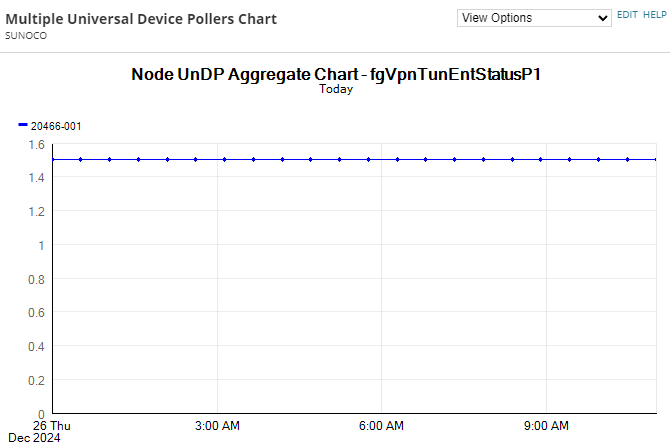Click the last data point at chart end

click(655, 159)
